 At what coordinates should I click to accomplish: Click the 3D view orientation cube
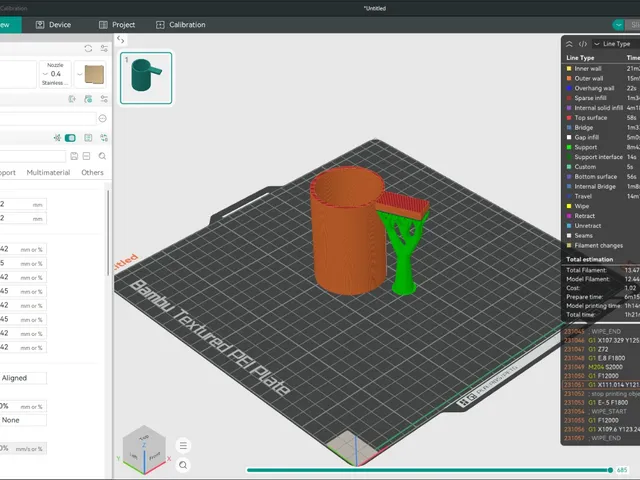point(144,449)
